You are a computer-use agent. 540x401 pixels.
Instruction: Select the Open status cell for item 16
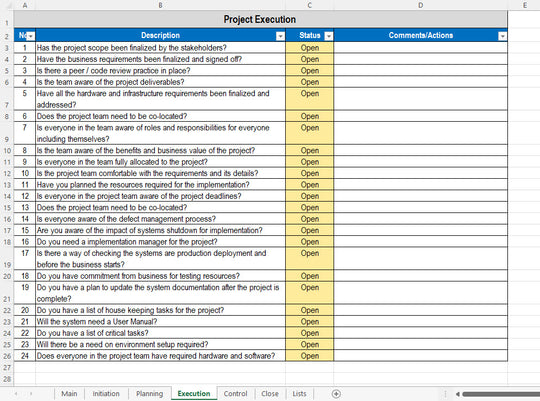[309, 241]
